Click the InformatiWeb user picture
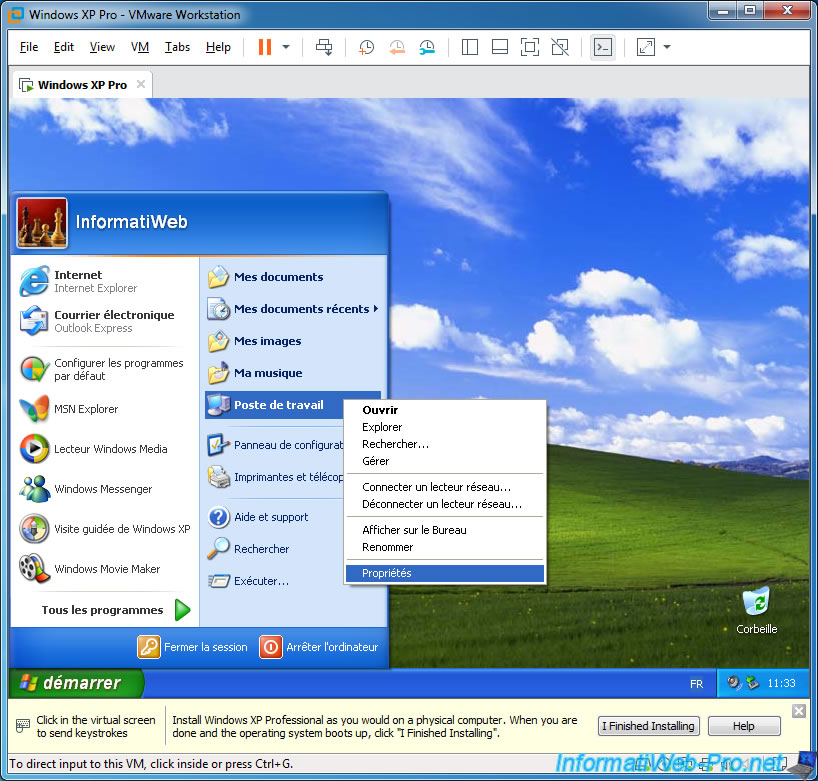Image resolution: width=818 pixels, height=781 pixels. pos(42,222)
